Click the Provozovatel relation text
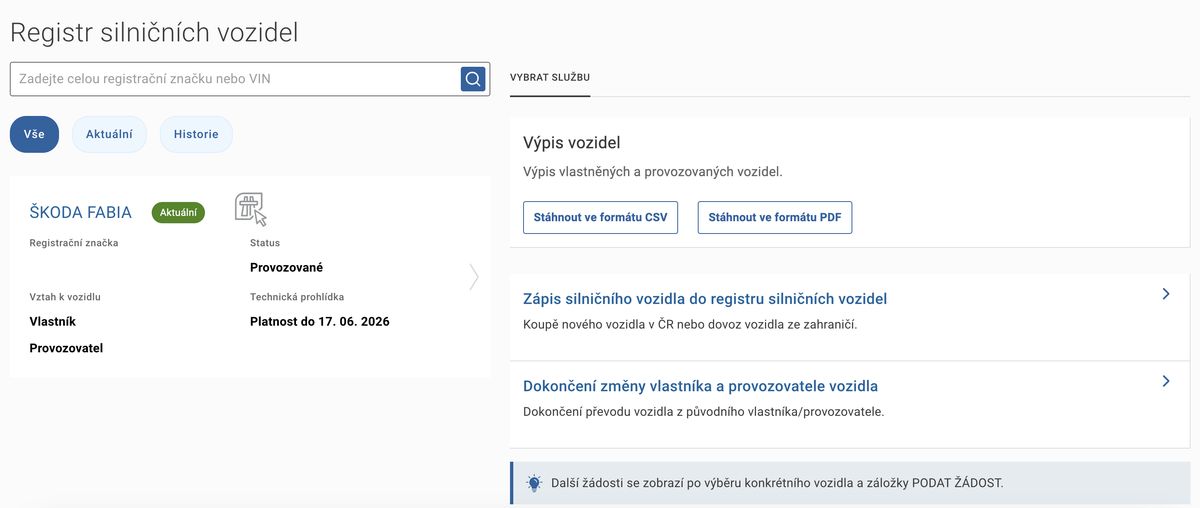This screenshot has height=508, width=1200. 66,348
